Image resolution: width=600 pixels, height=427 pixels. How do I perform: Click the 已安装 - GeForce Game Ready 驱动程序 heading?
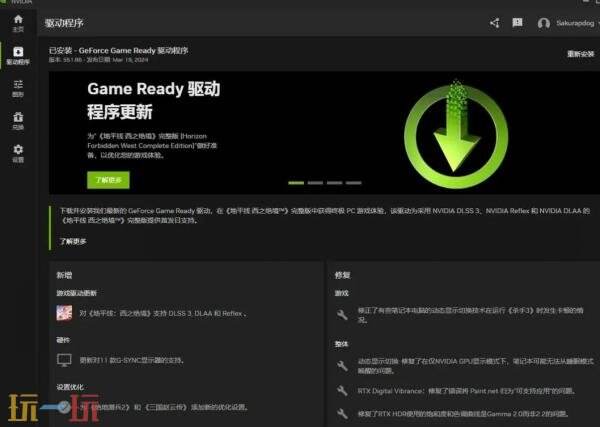point(118,51)
